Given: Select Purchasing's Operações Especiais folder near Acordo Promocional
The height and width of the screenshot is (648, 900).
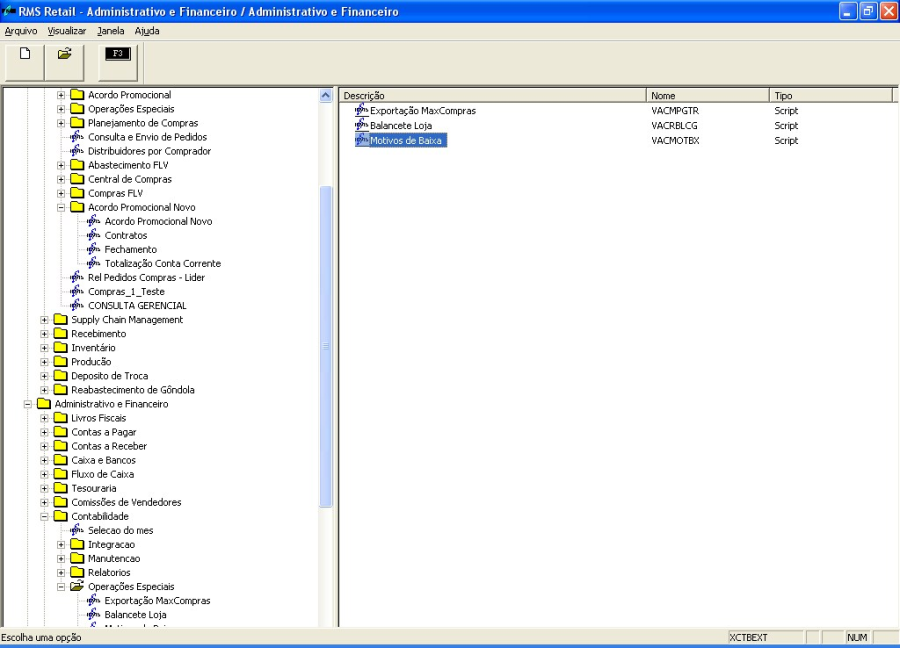Looking at the screenshot, I should pyautogui.click(x=131, y=109).
